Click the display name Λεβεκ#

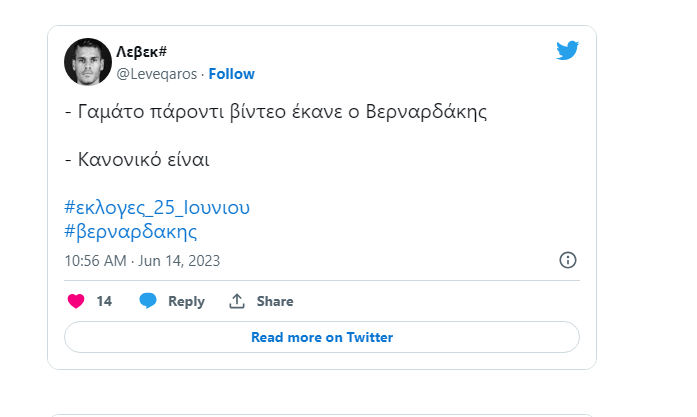click(x=141, y=52)
